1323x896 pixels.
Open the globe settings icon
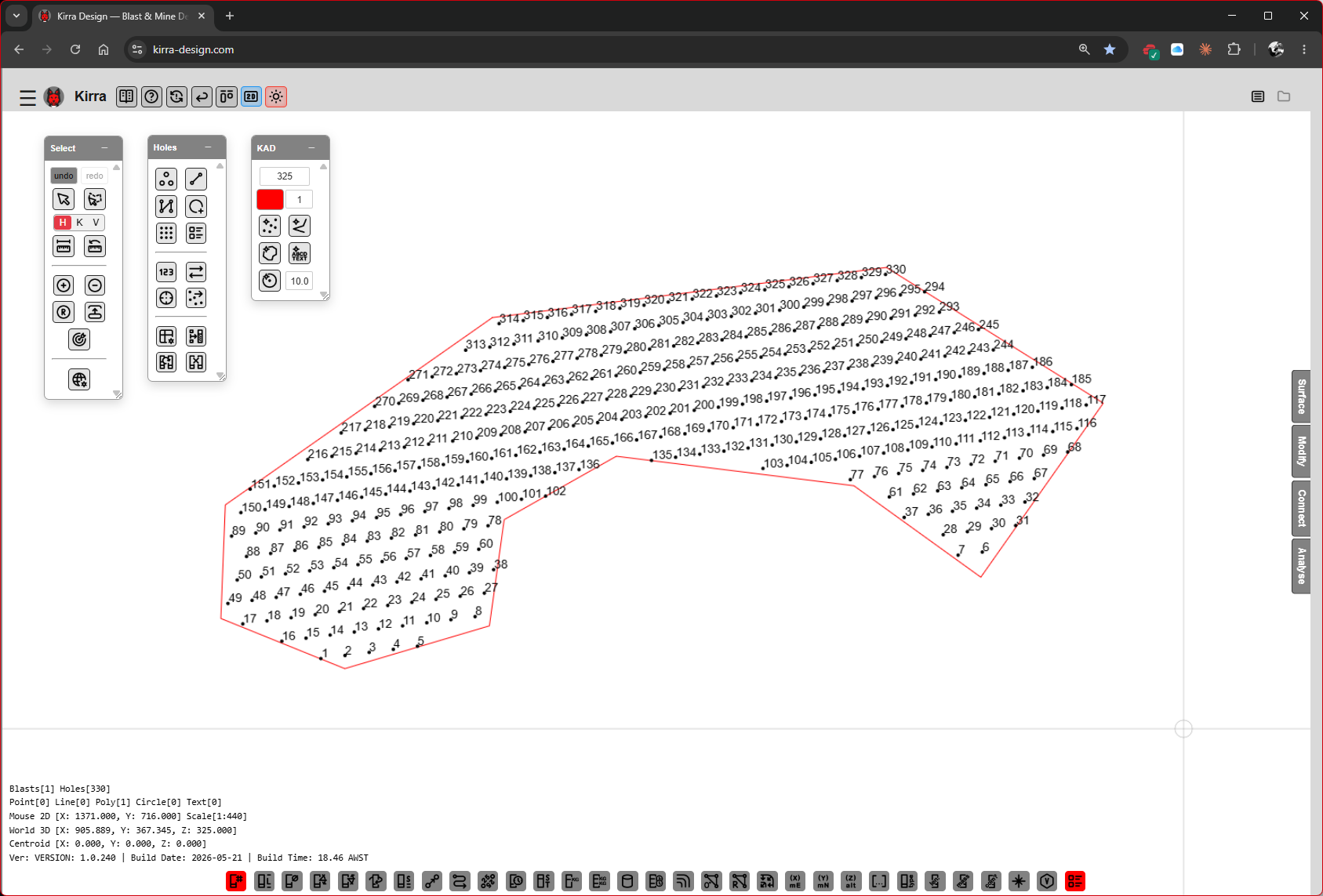(x=79, y=380)
